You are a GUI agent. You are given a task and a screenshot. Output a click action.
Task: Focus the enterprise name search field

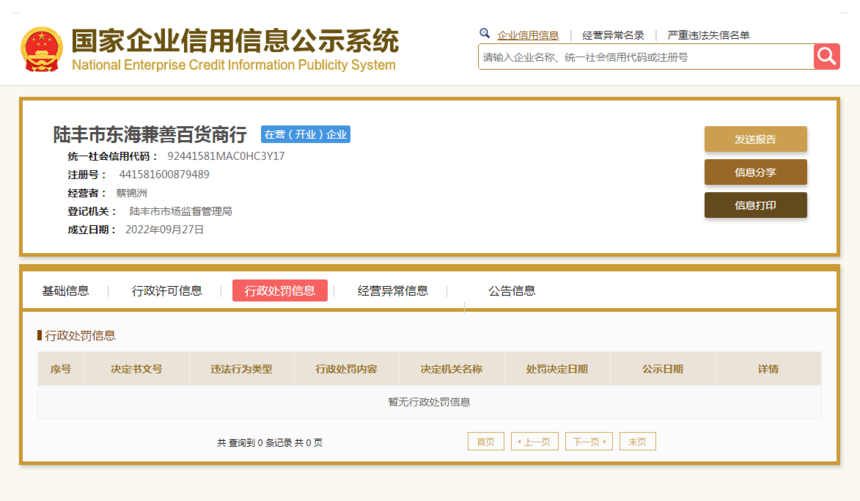tap(646, 57)
